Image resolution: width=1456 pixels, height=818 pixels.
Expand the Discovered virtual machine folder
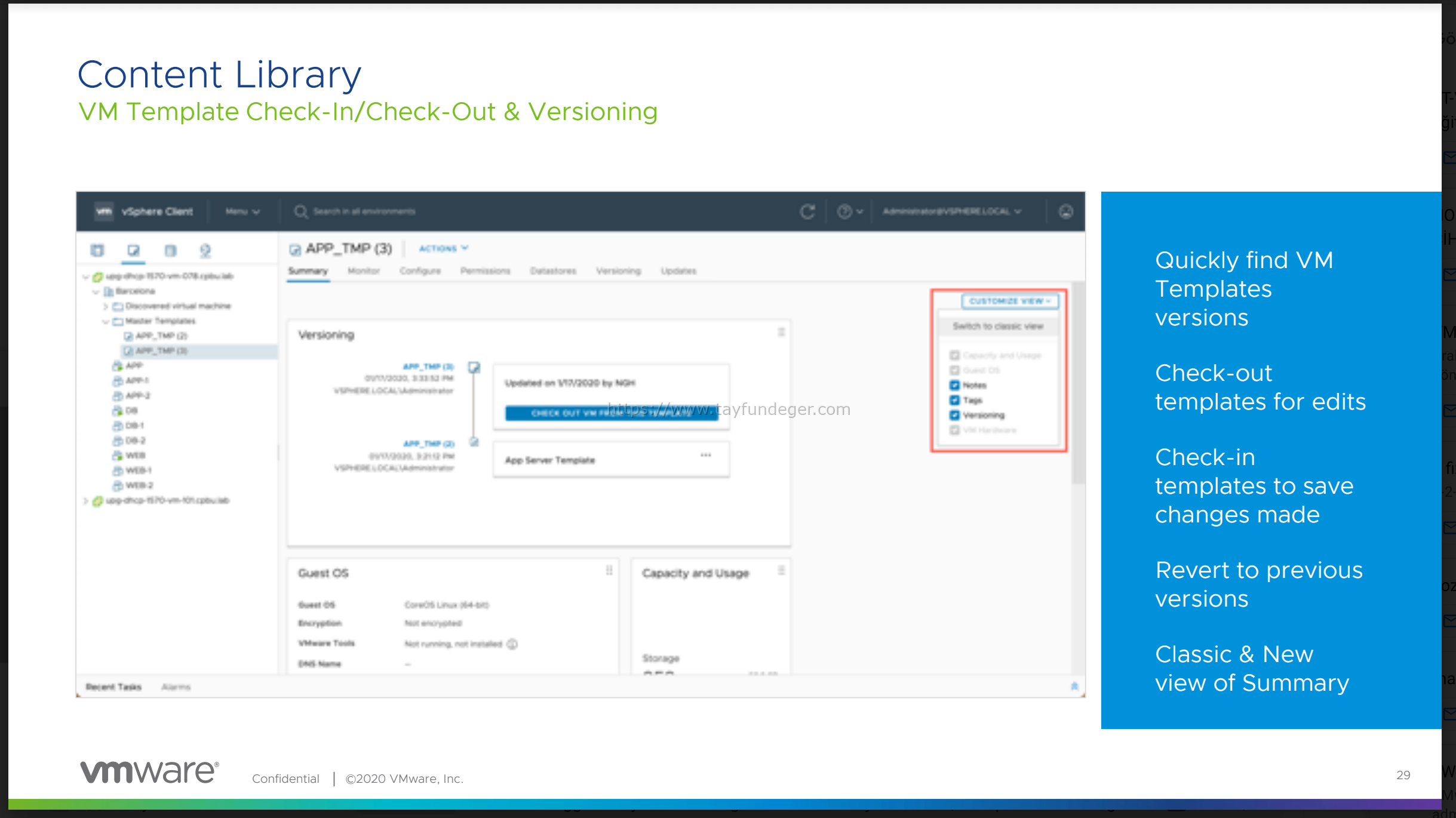pyautogui.click(x=106, y=306)
